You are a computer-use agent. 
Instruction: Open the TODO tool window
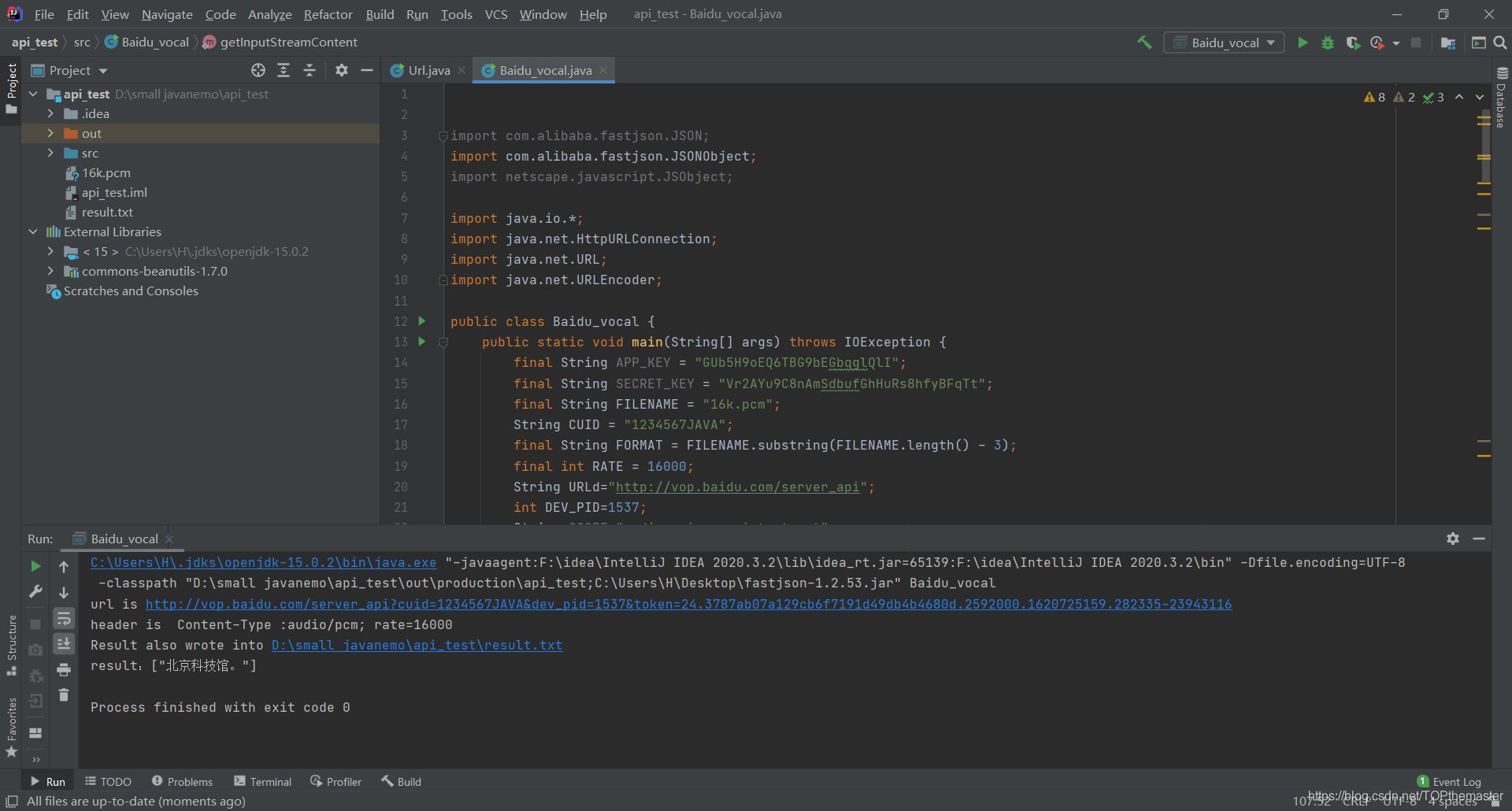click(x=109, y=781)
